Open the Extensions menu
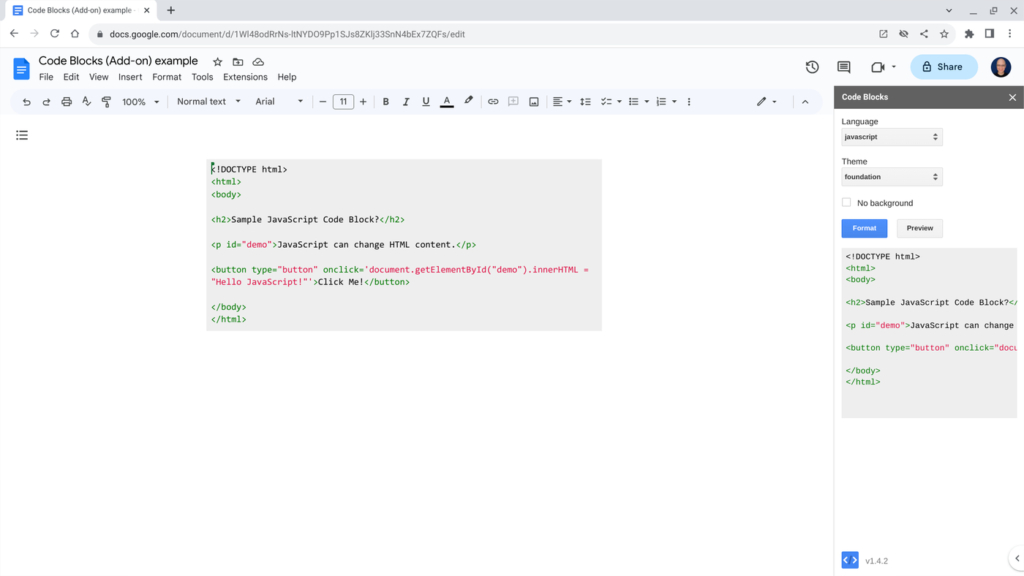Image resolution: width=1024 pixels, height=576 pixels. click(244, 76)
